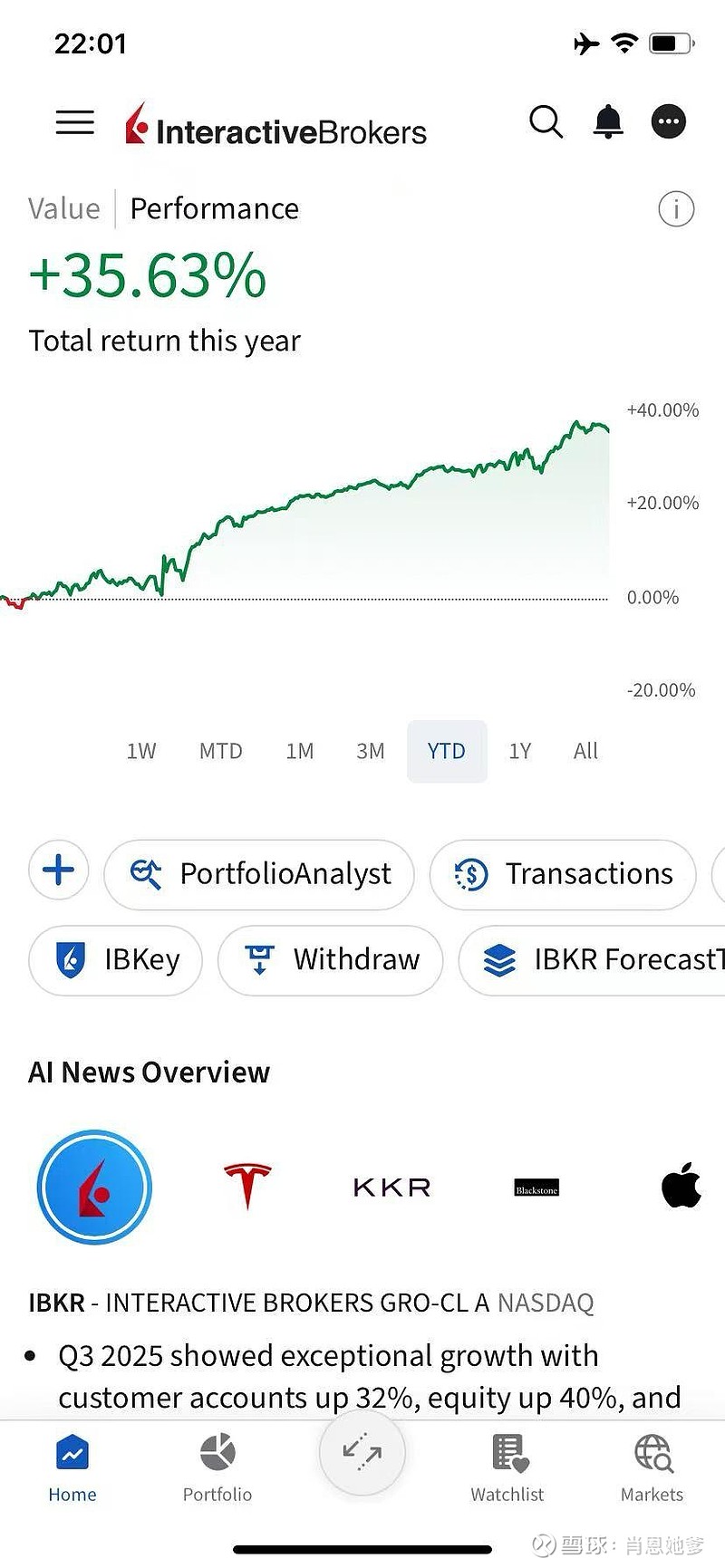
Task: Select Blackstone logo in AI News
Action: coord(536,1188)
